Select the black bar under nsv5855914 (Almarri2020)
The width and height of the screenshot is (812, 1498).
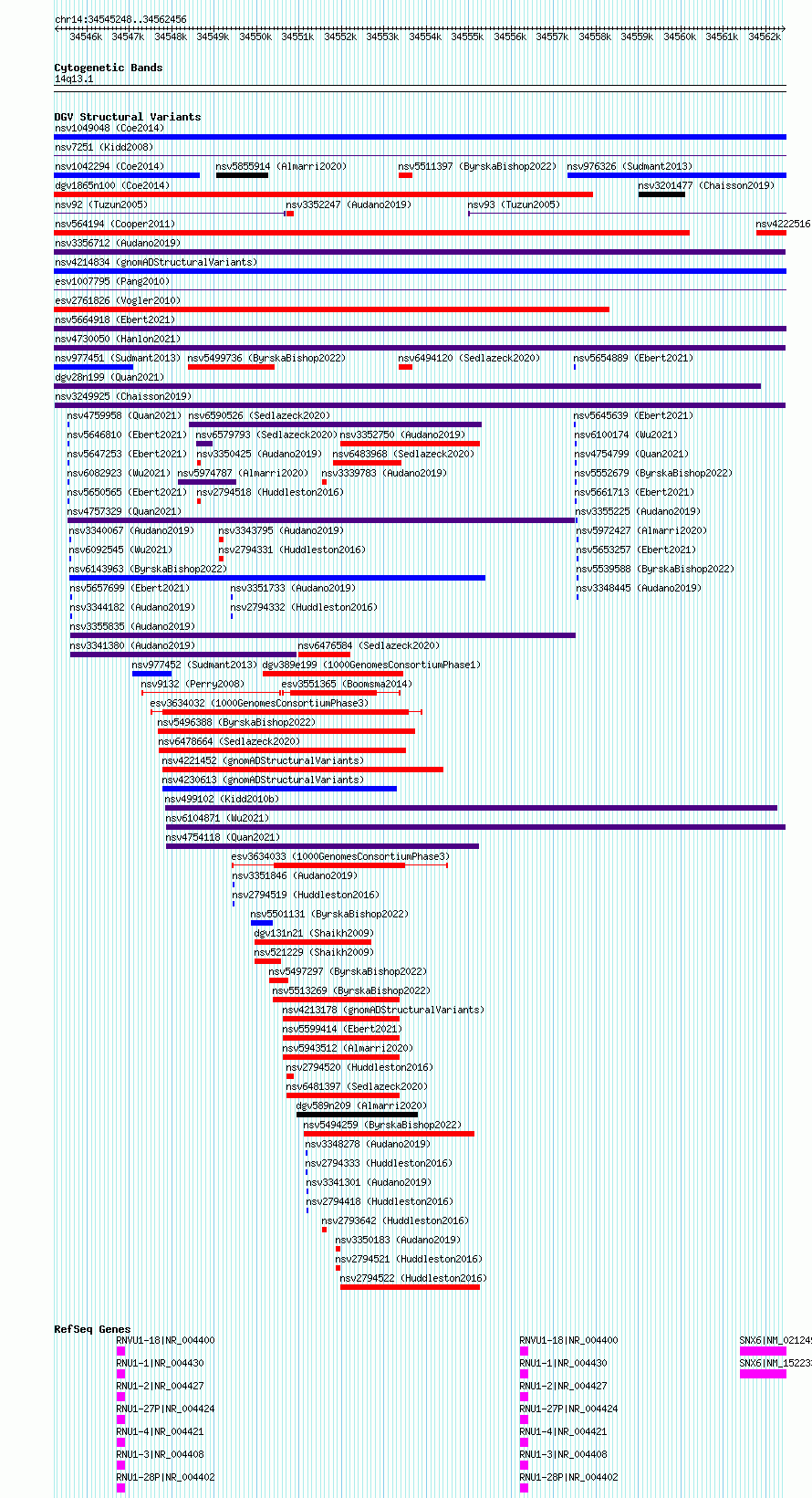click(x=242, y=175)
